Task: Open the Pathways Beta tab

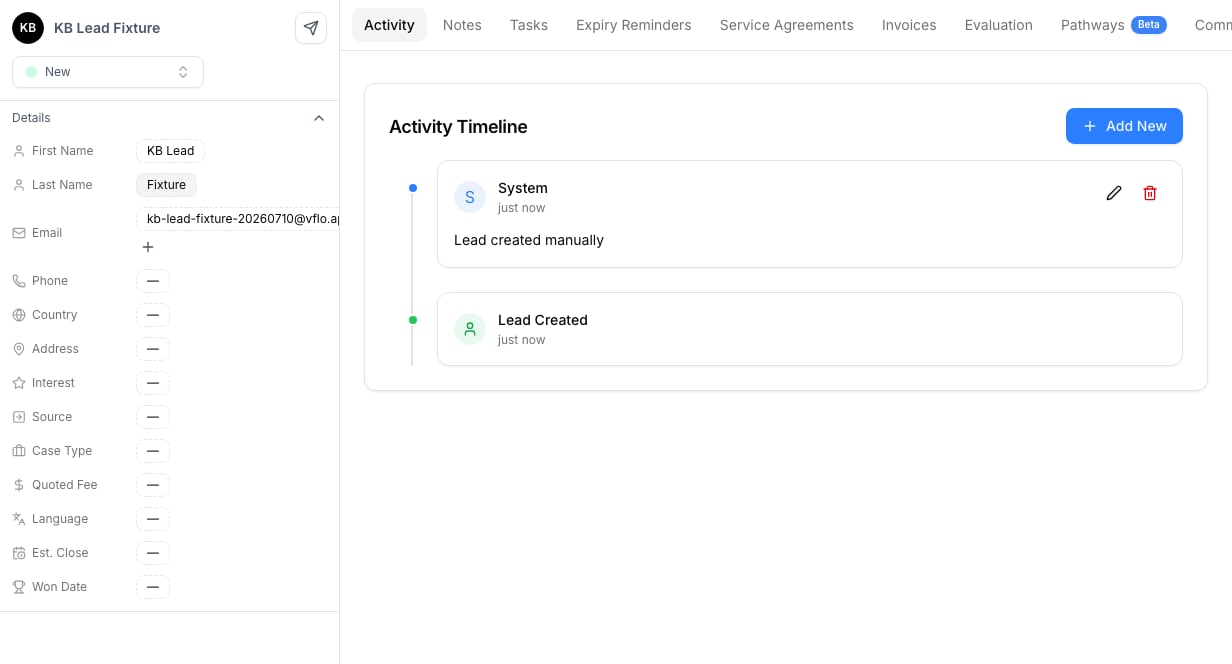Action: point(1114,25)
